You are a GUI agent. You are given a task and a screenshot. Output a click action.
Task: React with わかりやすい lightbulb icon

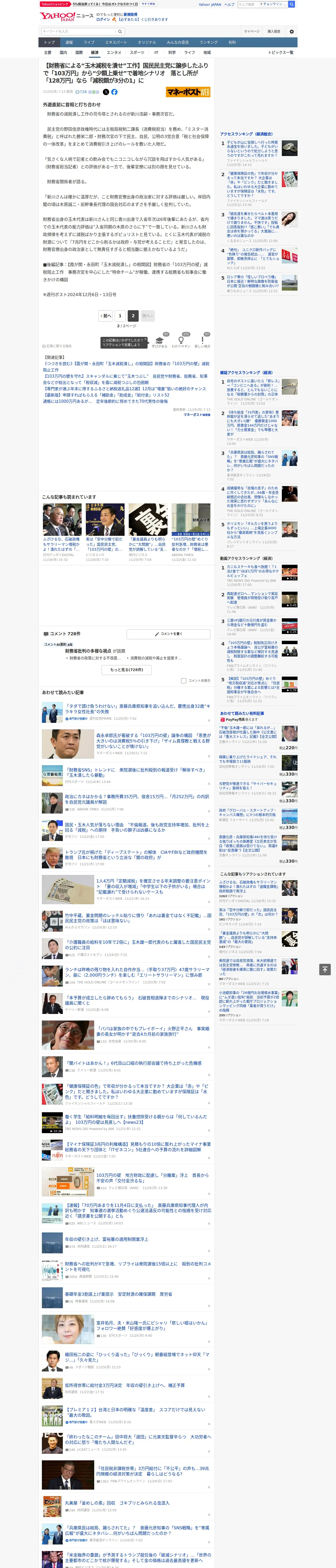click(x=181, y=340)
